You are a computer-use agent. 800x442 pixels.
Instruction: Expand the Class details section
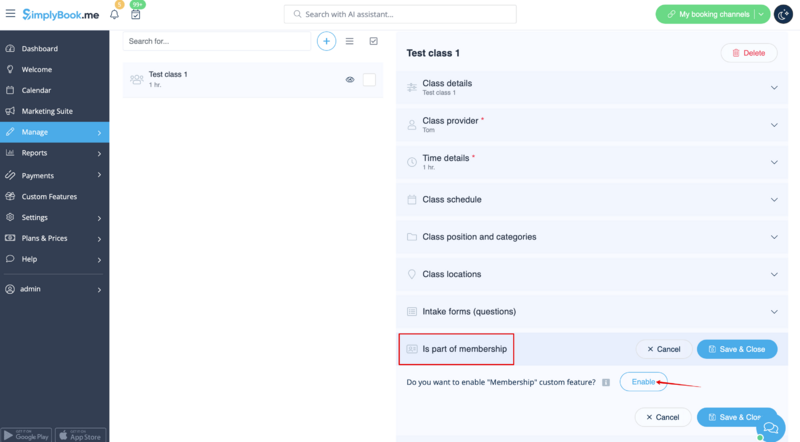point(592,87)
